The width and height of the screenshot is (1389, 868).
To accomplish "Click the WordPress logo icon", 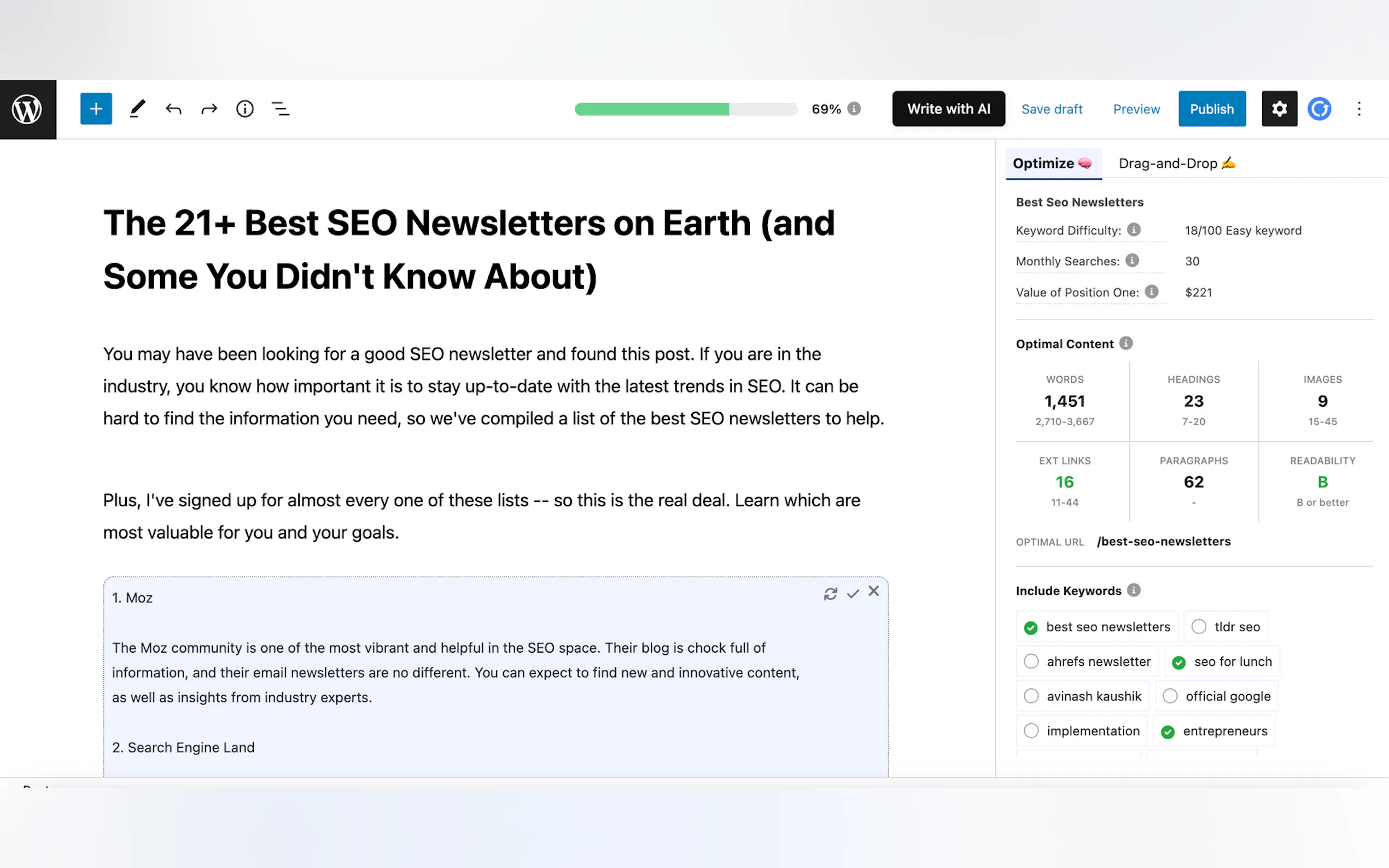I will [27, 109].
